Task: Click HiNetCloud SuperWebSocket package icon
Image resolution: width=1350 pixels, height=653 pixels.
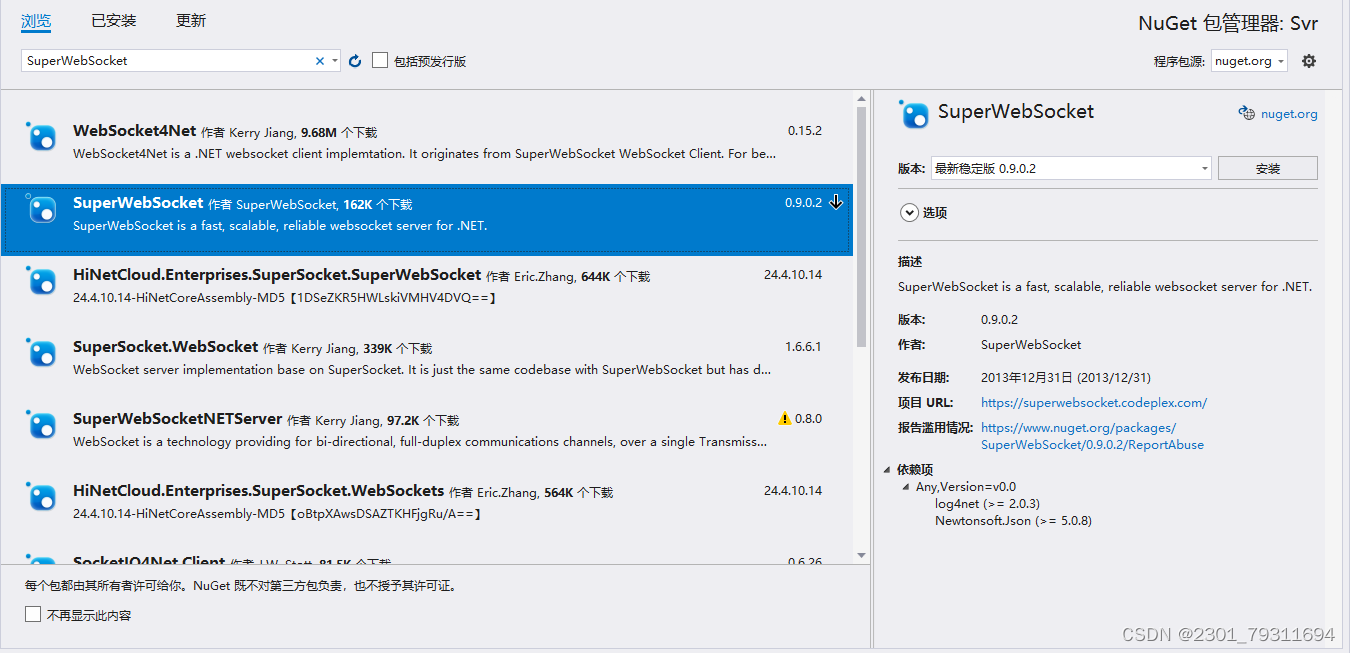Action: (42, 281)
